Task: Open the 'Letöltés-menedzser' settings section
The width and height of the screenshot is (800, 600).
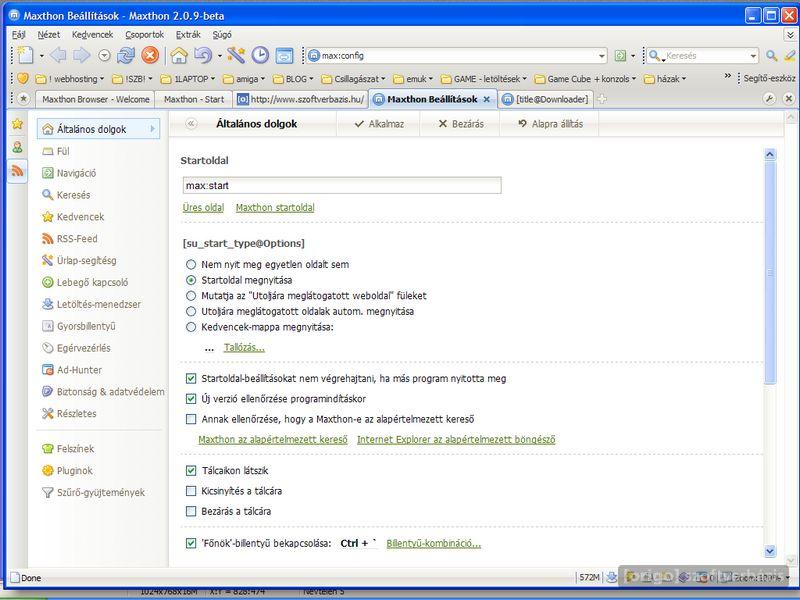Action: click(91, 304)
